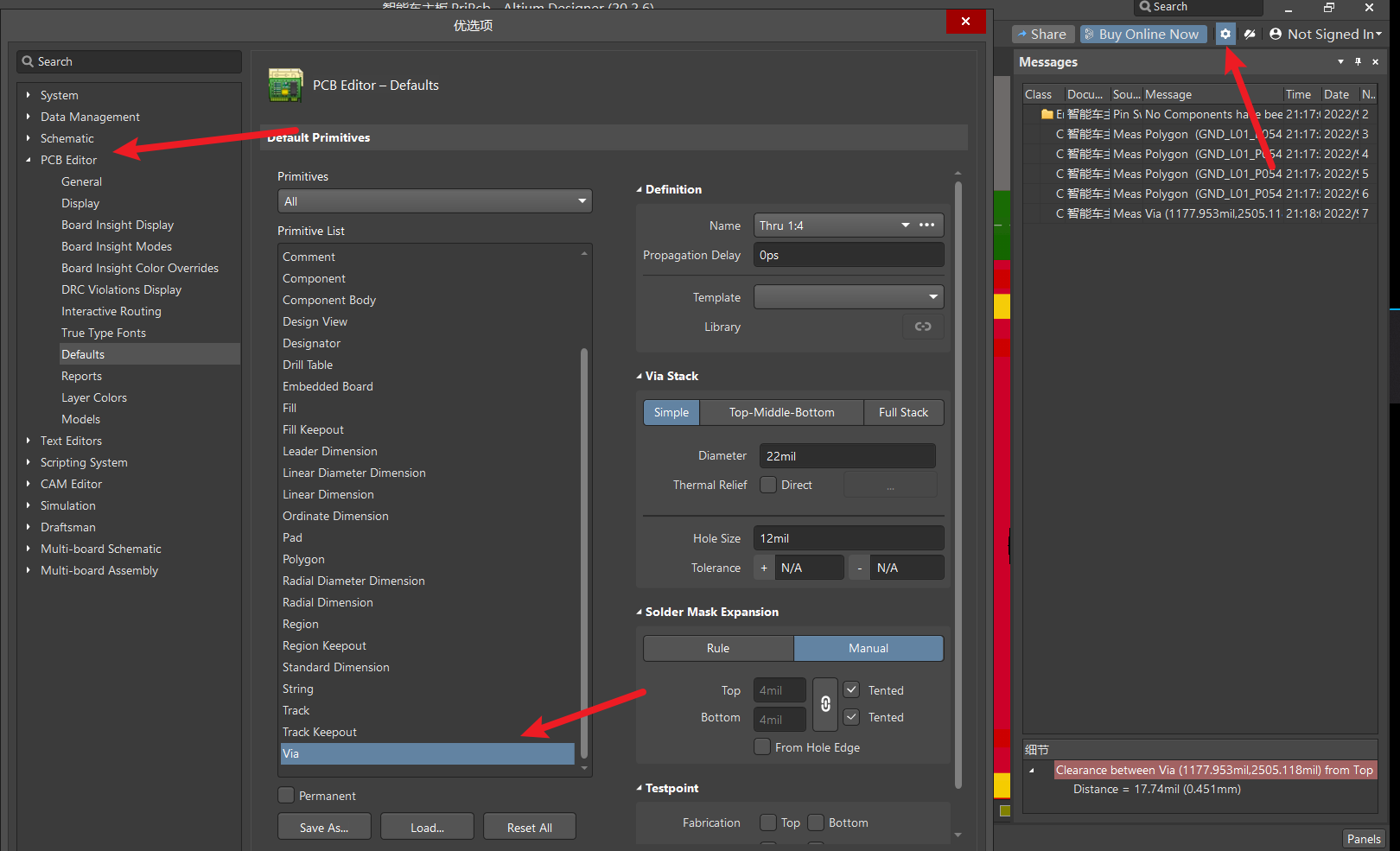Click the Share arrow button

tap(1043, 34)
